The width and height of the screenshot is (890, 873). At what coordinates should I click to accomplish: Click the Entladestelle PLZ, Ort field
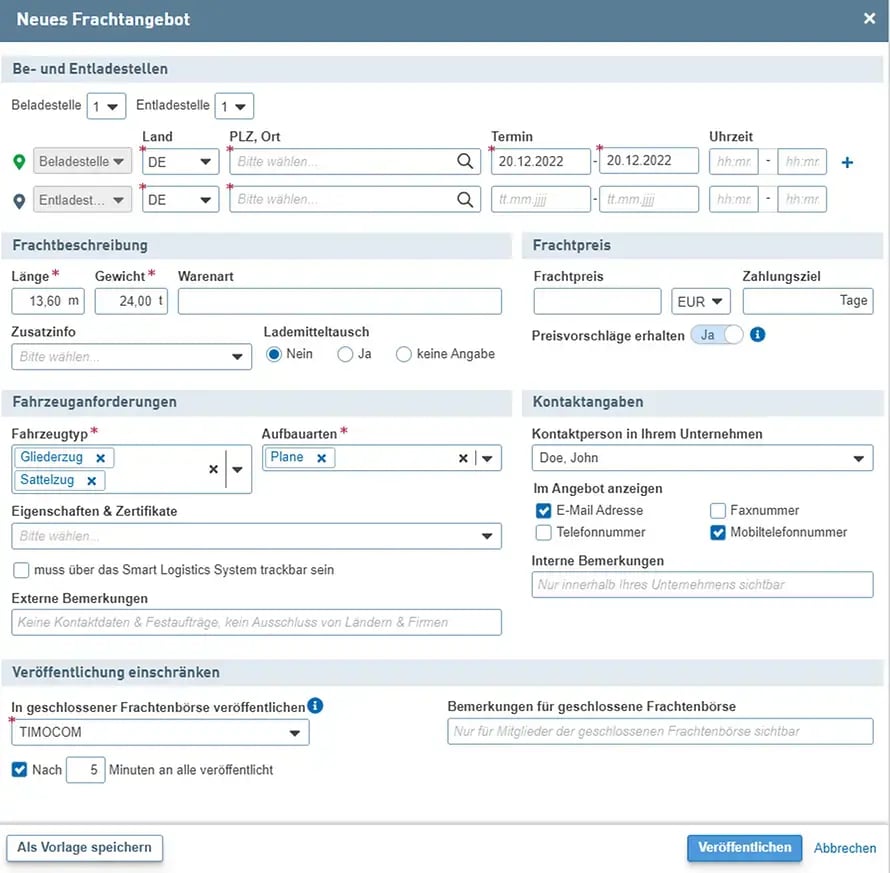[355, 200]
